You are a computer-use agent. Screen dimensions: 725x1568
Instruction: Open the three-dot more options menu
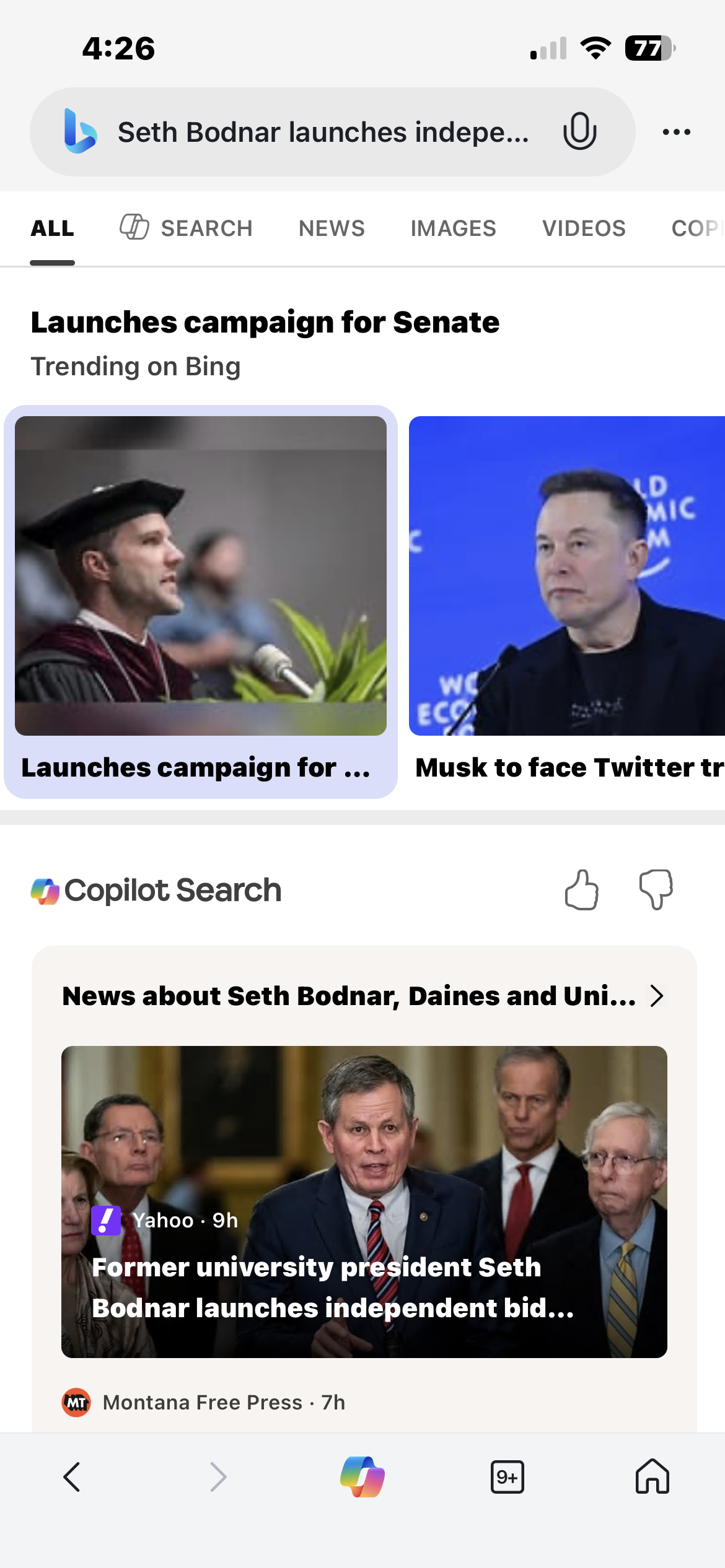point(676,132)
